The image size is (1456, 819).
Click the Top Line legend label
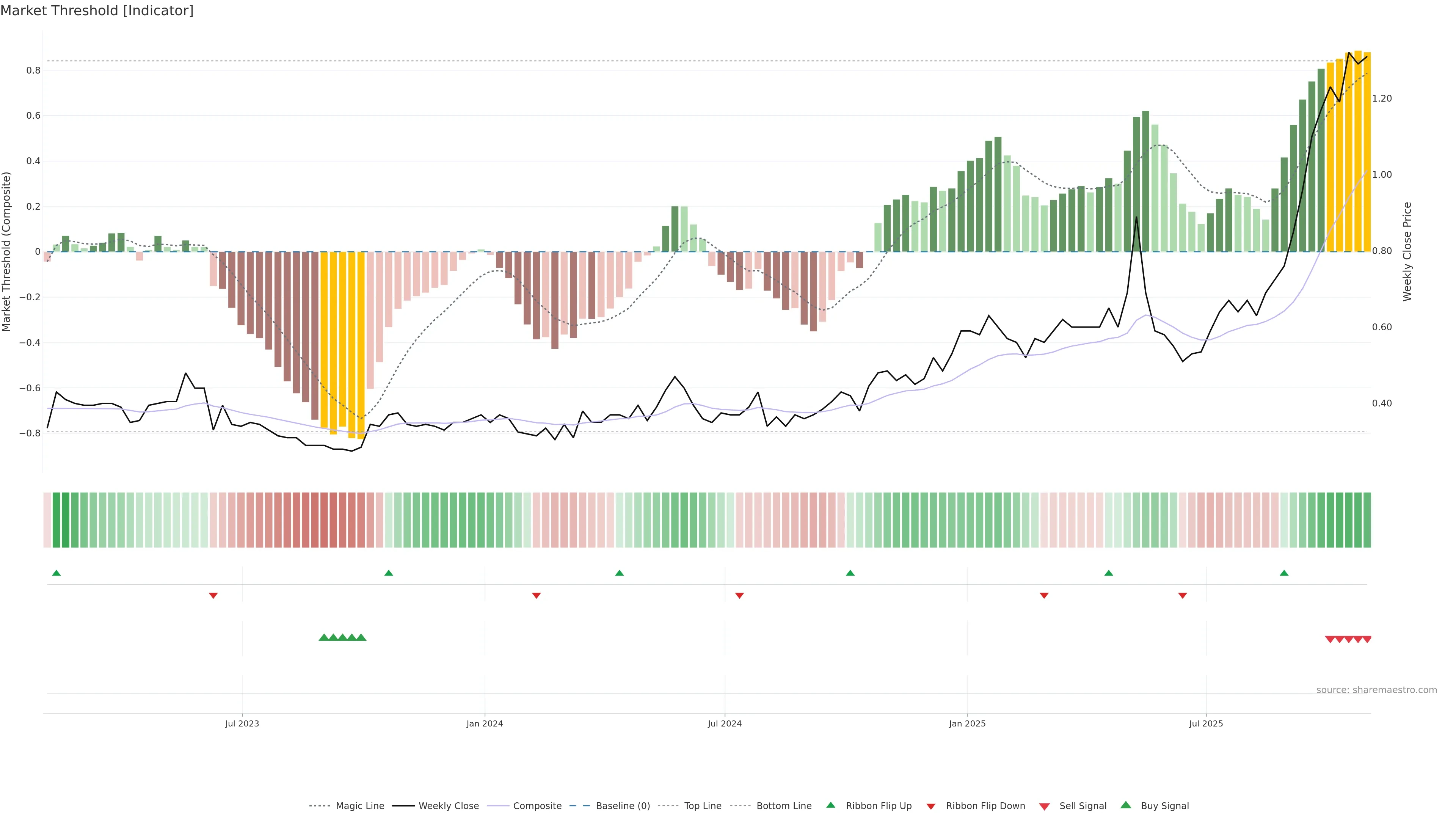tap(703, 806)
